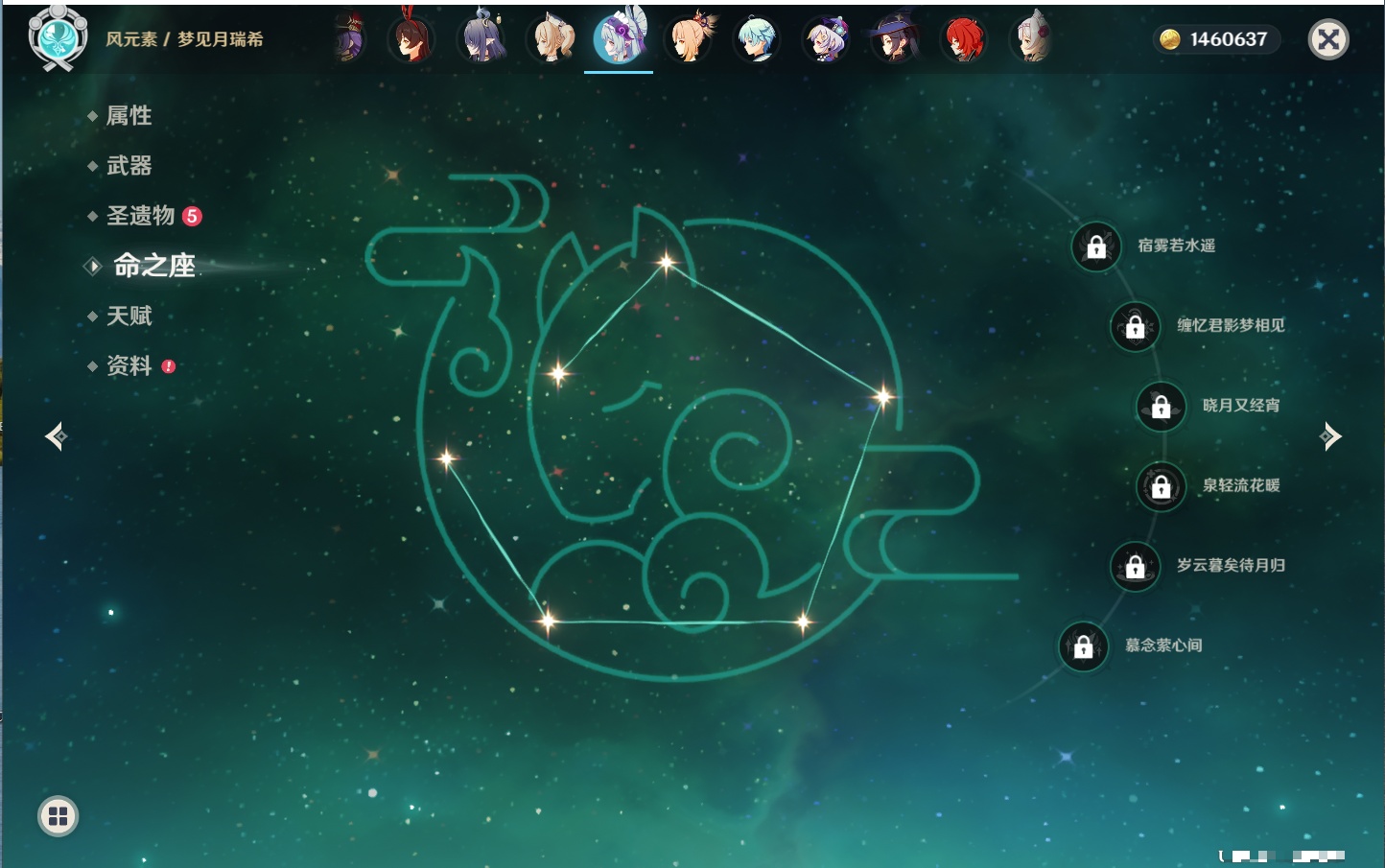
Task: Click the lock icon beside 晓月又经宵
Action: (1162, 406)
